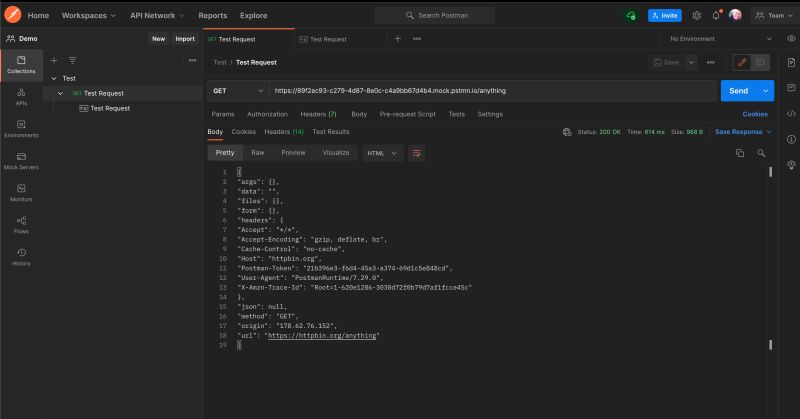The width and height of the screenshot is (800, 419).
Task: Switch to request Headers (7) tab
Action: tap(318, 114)
